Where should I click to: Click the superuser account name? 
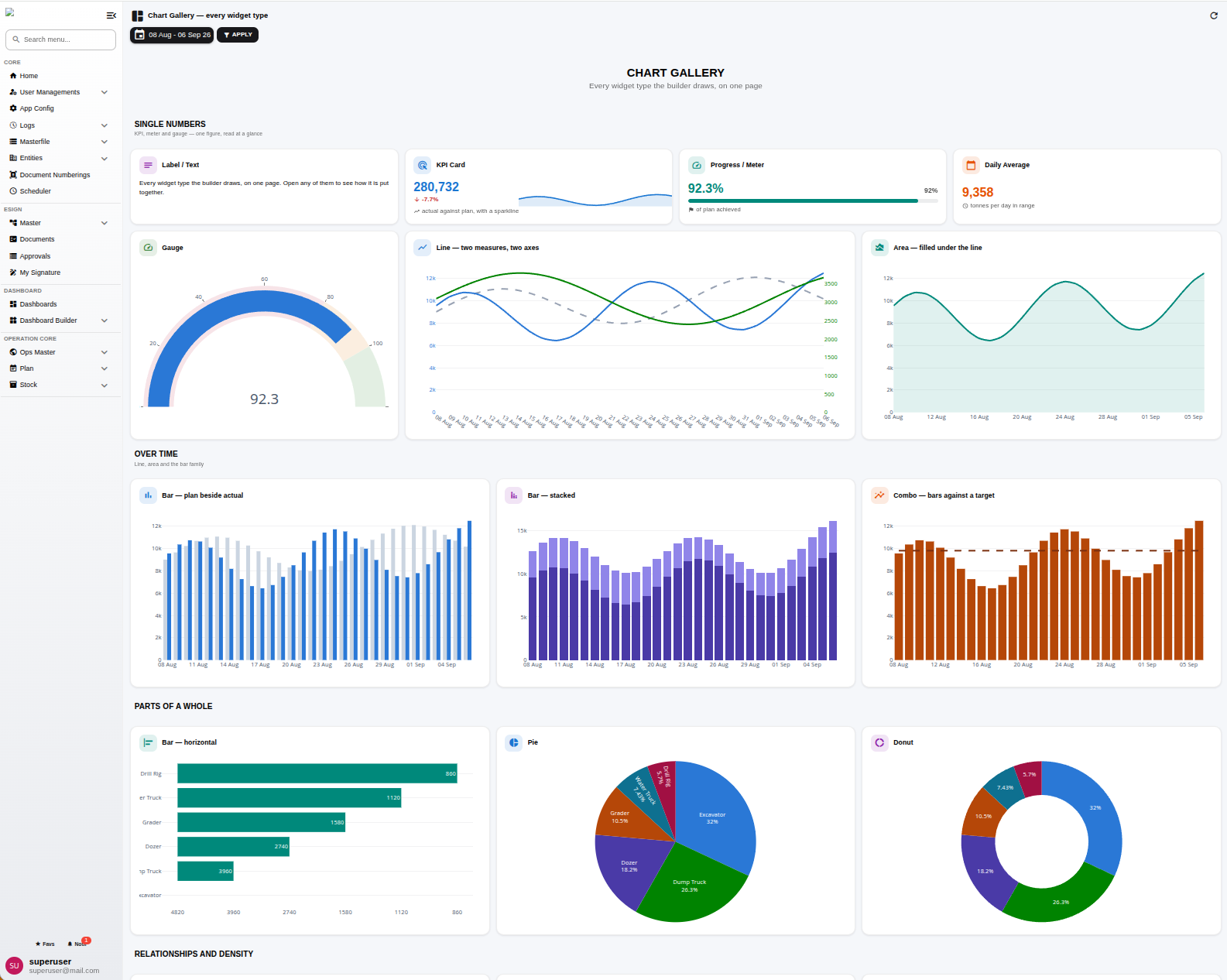click(50, 961)
